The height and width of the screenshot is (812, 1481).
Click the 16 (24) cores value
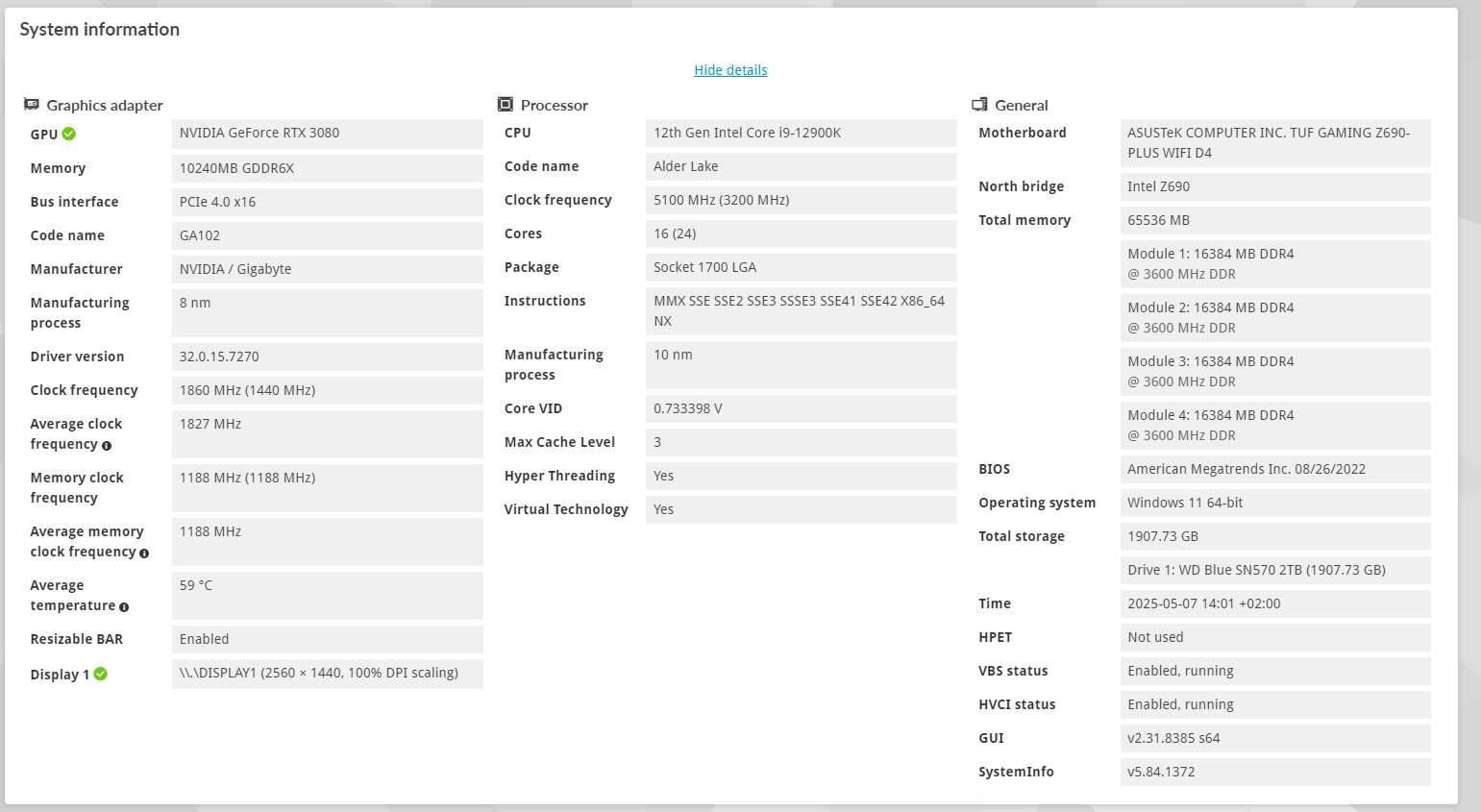[x=801, y=234]
